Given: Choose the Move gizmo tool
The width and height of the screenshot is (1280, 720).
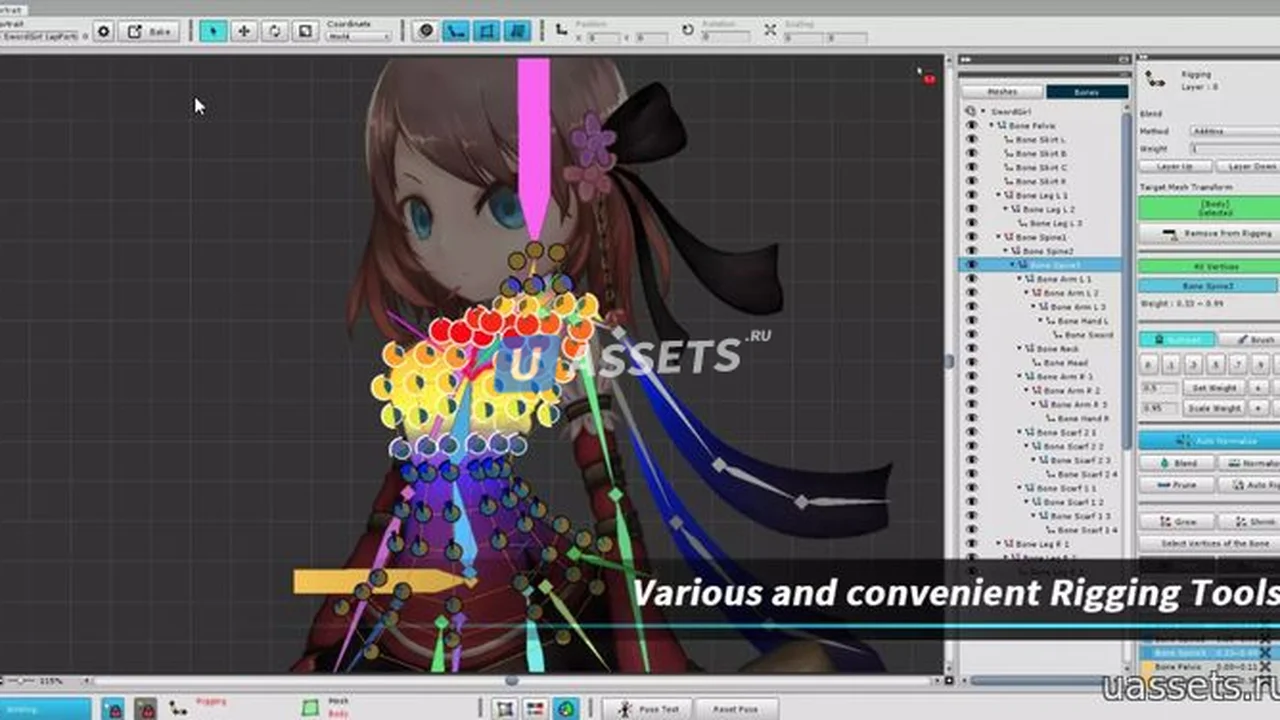Looking at the screenshot, I should coord(243,31).
